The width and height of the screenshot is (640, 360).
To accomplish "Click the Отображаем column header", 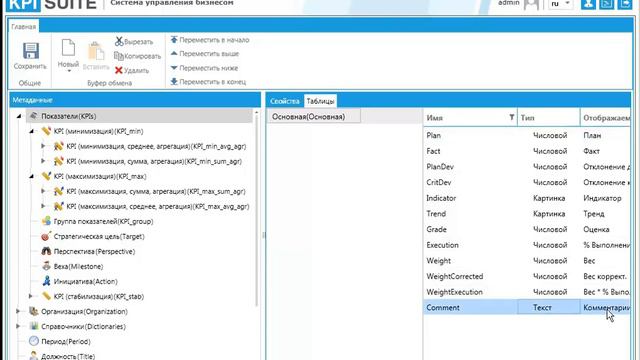I will (605, 118).
